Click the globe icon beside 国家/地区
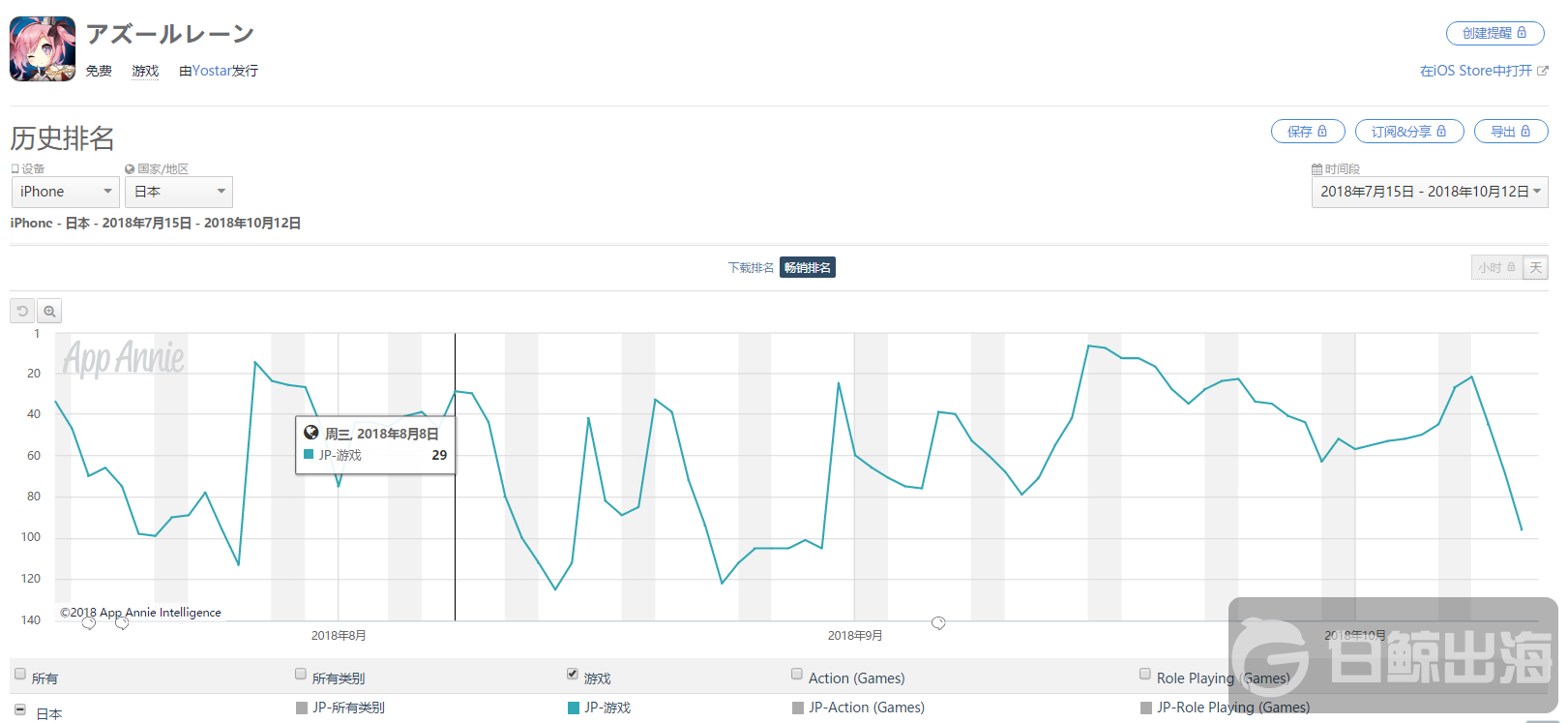 [x=130, y=168]
